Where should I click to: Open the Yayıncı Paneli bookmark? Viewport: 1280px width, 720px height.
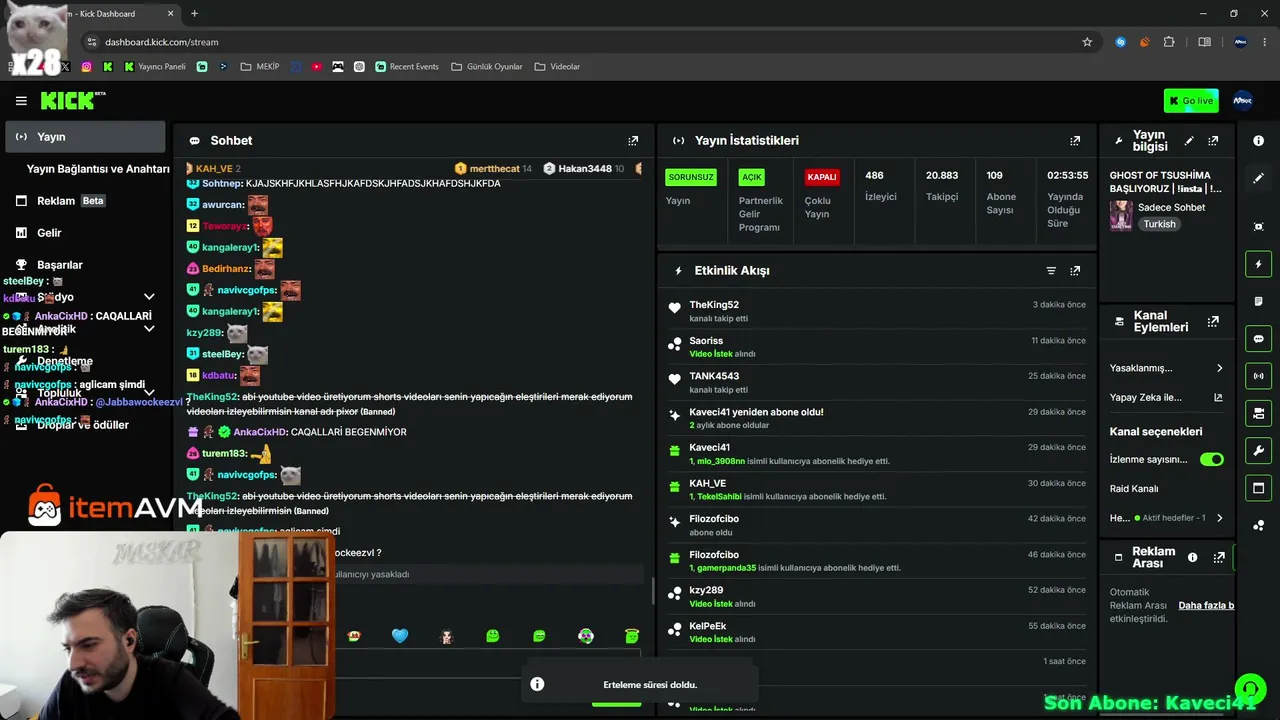[x=155, y=67]
